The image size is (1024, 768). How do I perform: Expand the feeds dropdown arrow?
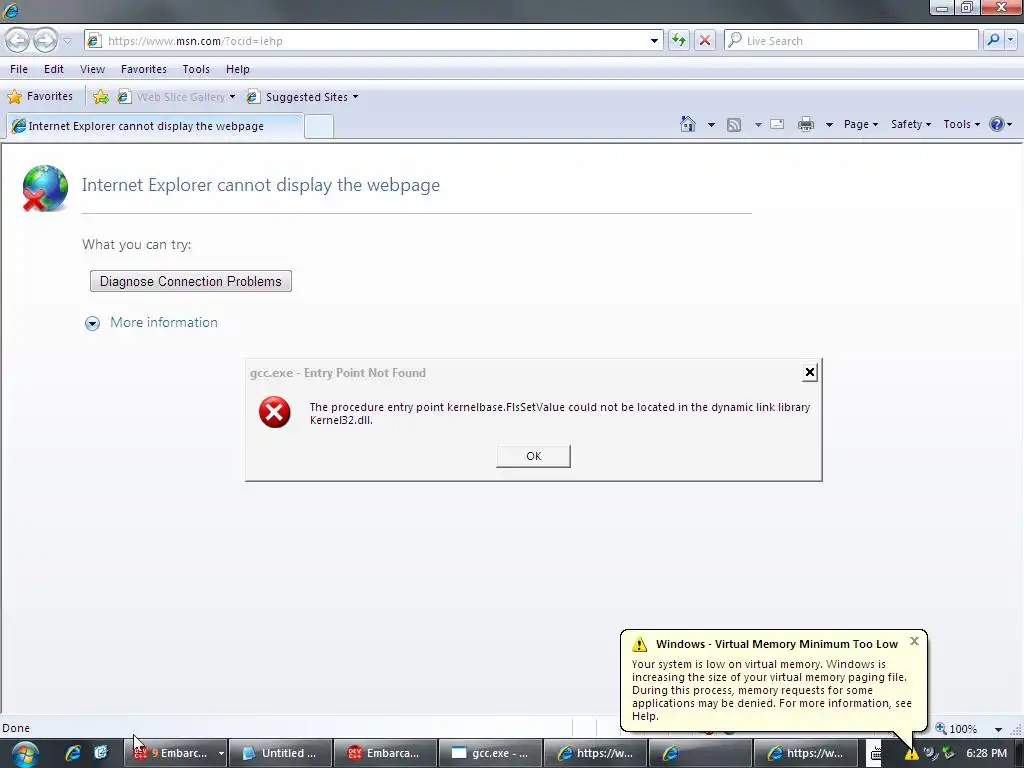tap(758, 125)
